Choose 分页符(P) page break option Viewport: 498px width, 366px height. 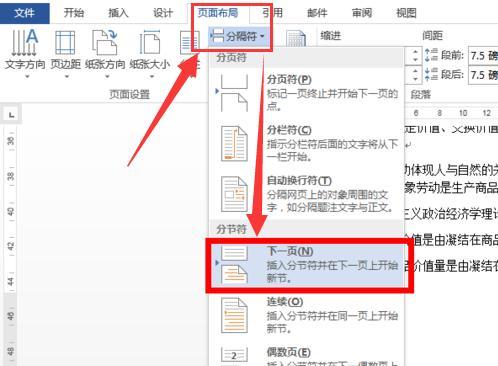tap(306, 92)
